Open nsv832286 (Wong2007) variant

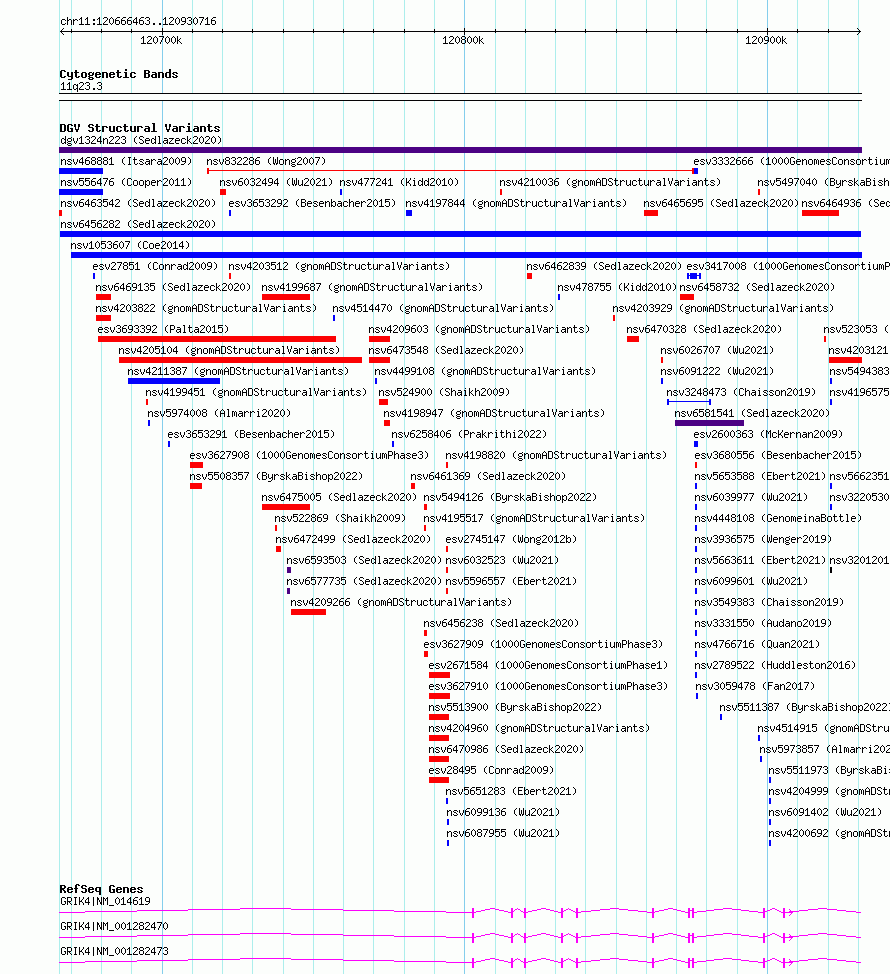coord(266,162)
